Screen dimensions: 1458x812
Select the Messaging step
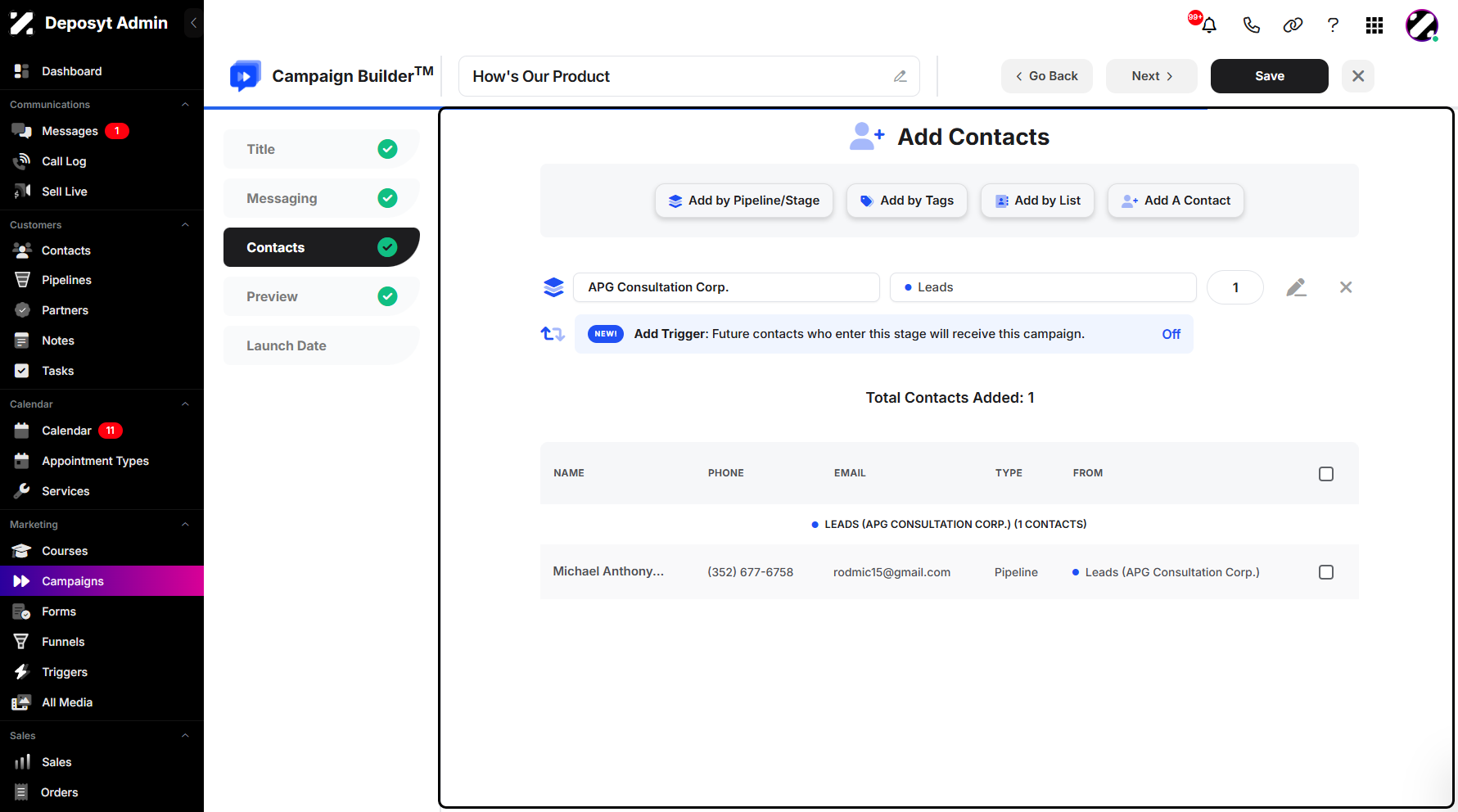[x=322, y=198]
